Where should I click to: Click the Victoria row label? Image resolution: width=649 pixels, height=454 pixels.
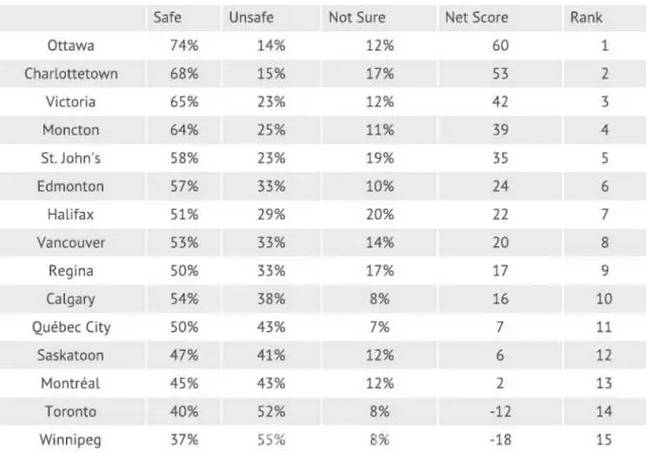point(71,102)
